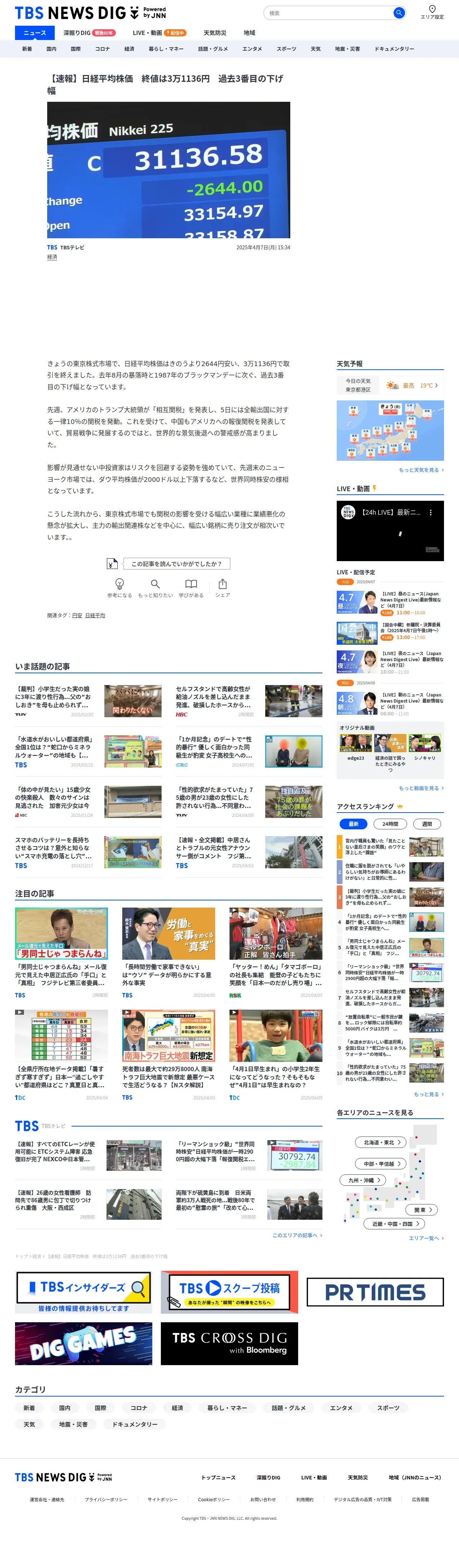
Task: Click the sunny weather icon by 最高 19℃
Action: click(392, 385)
